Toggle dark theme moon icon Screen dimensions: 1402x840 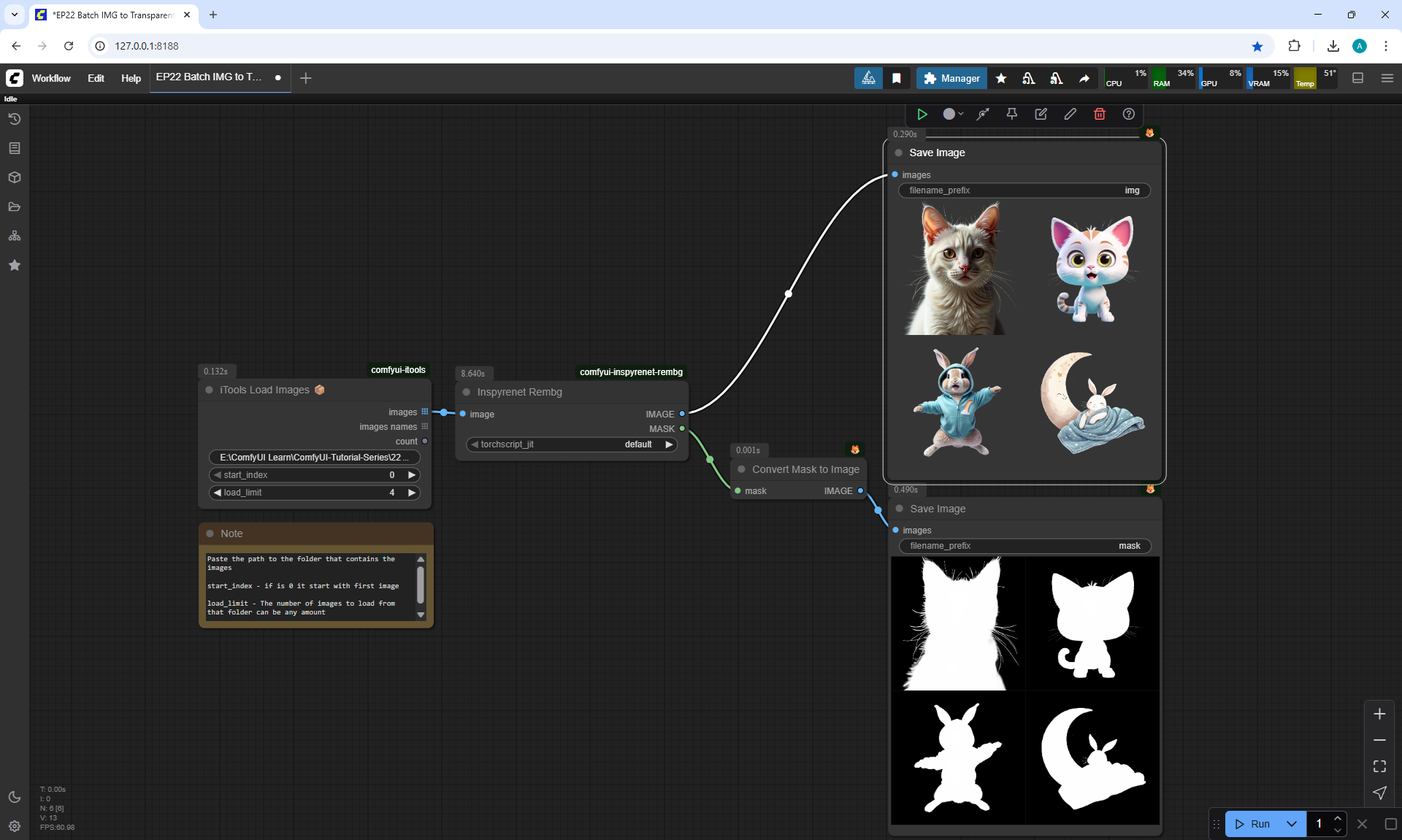click(15, 797)
